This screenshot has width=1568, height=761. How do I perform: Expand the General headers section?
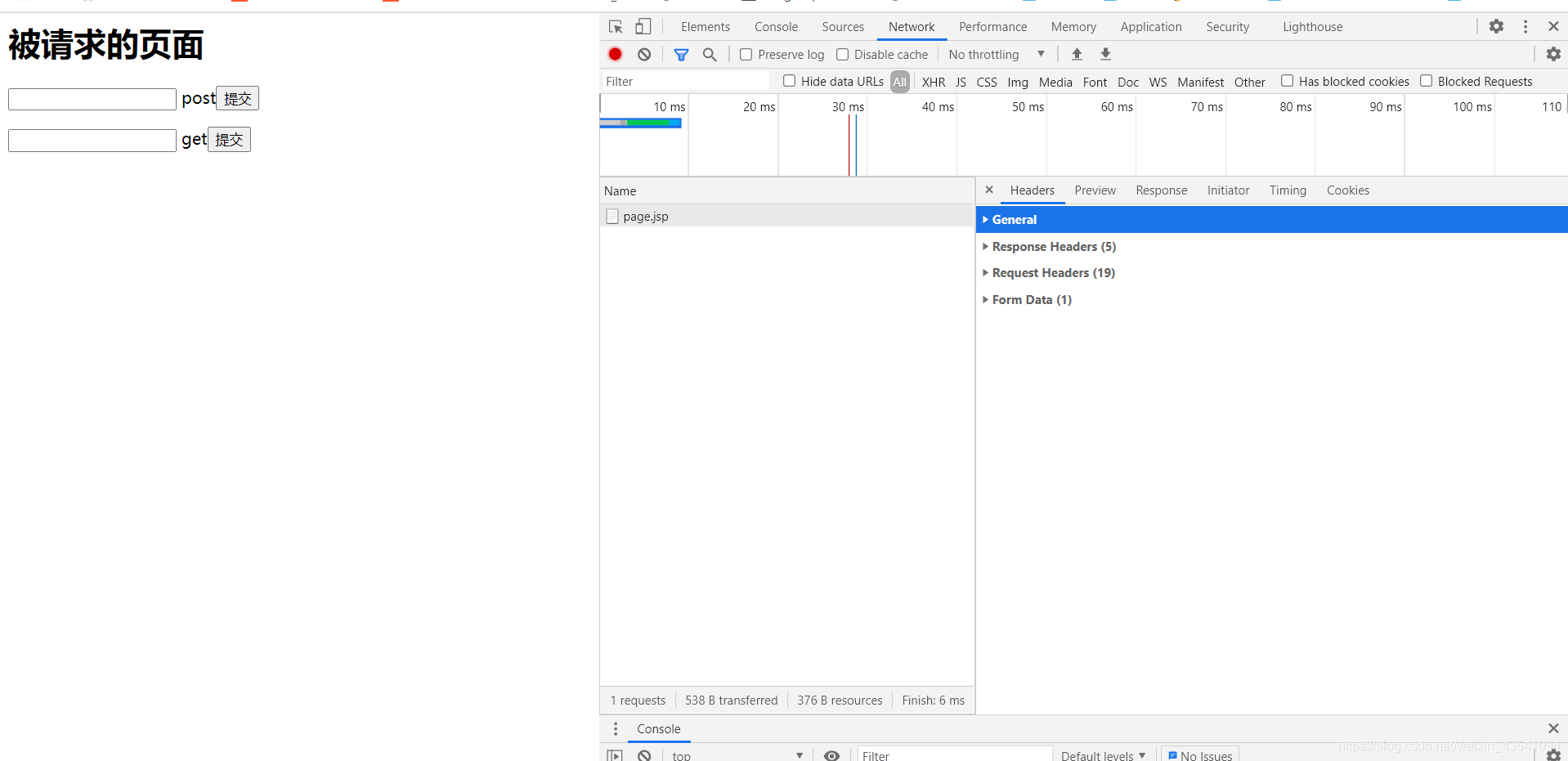[x=1272, y=219]
